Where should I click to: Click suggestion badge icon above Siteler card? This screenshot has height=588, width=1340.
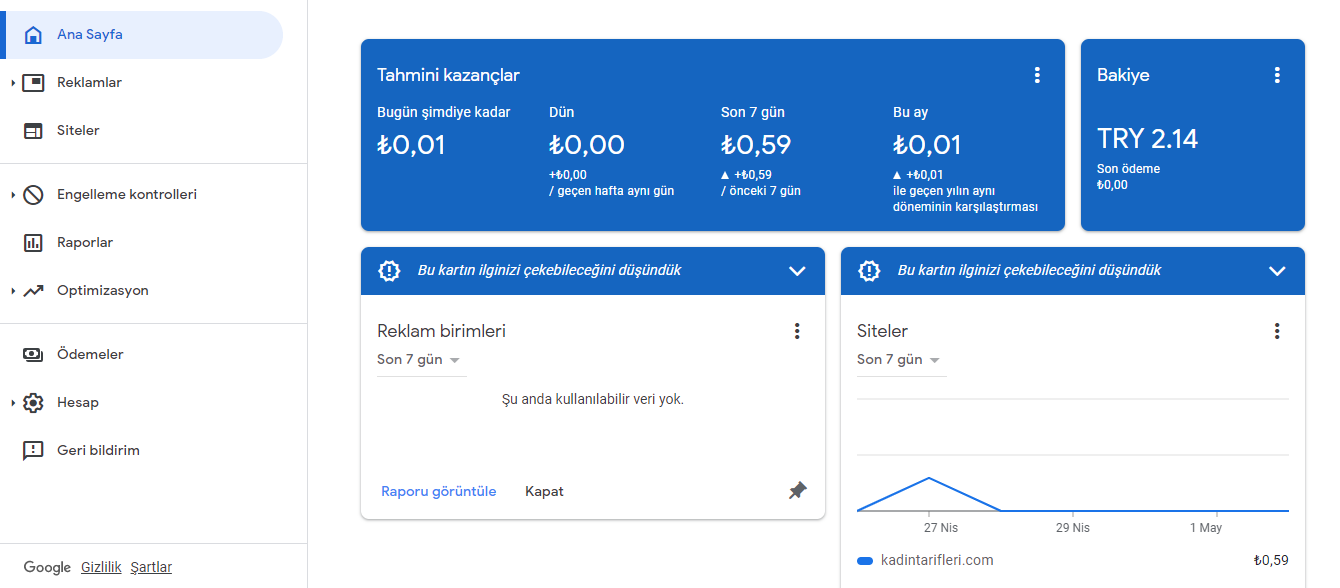click(x=869, y=270)
